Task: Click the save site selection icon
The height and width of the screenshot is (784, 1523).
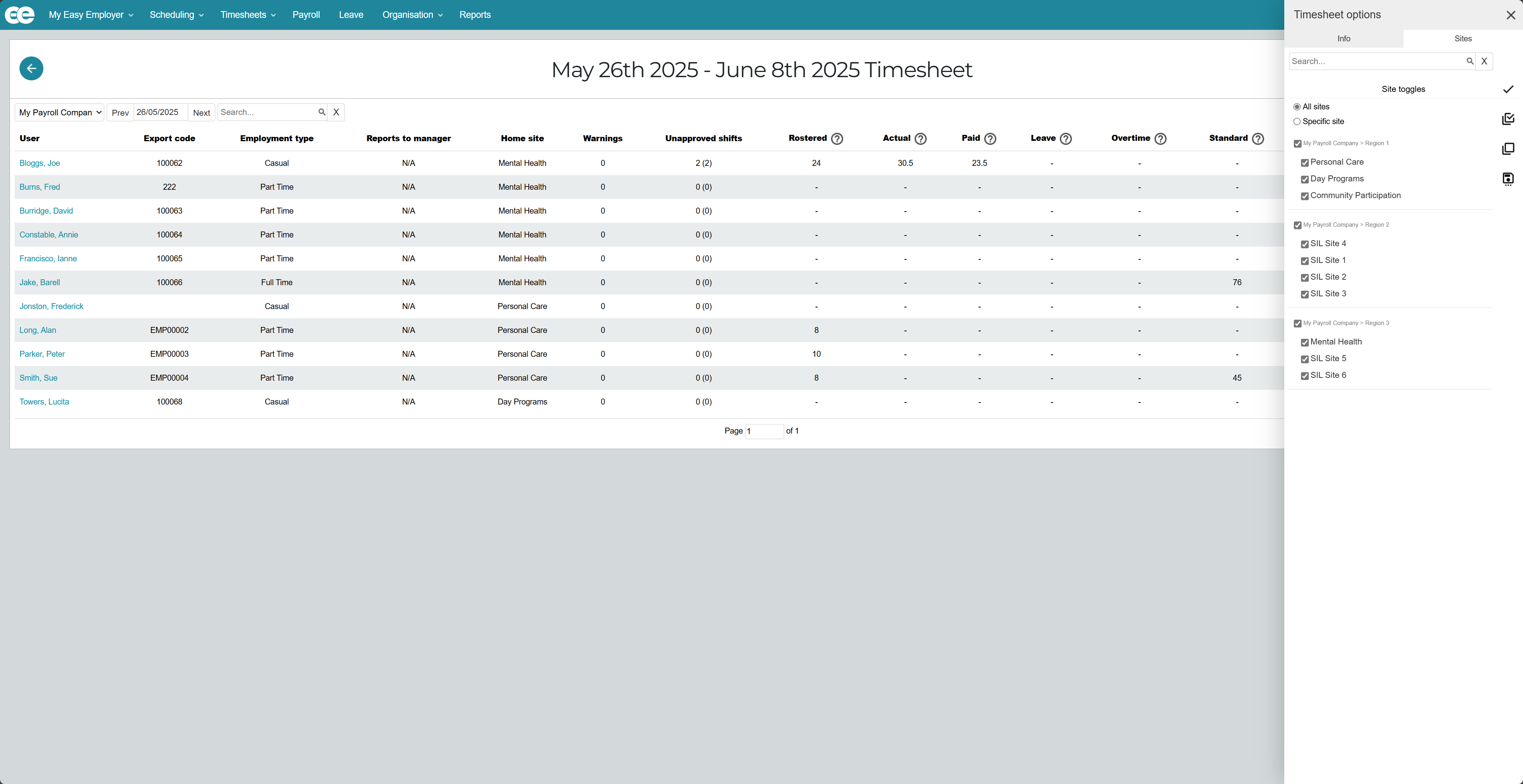Action: pyautogui.click(x=1508, y=179)
